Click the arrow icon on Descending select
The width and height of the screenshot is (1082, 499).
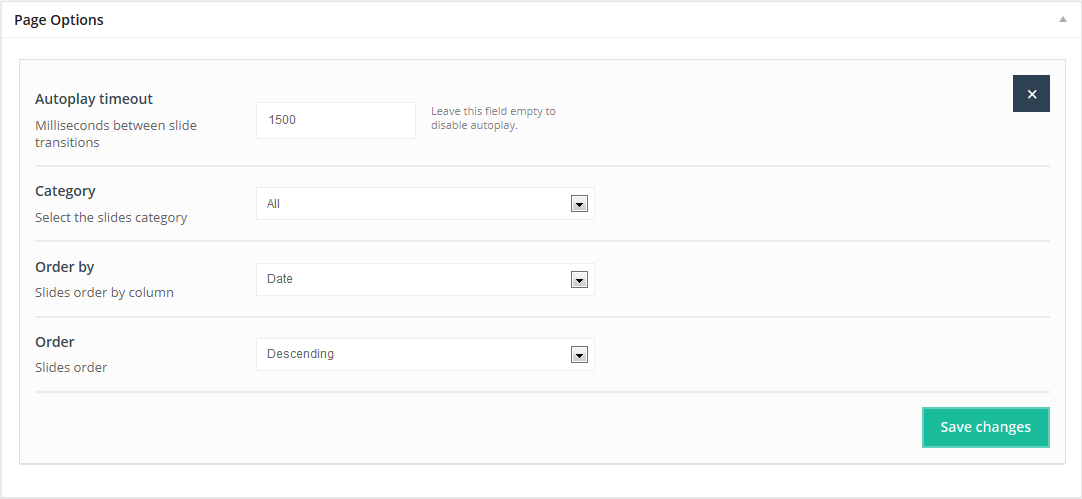(x=578, y=355)
